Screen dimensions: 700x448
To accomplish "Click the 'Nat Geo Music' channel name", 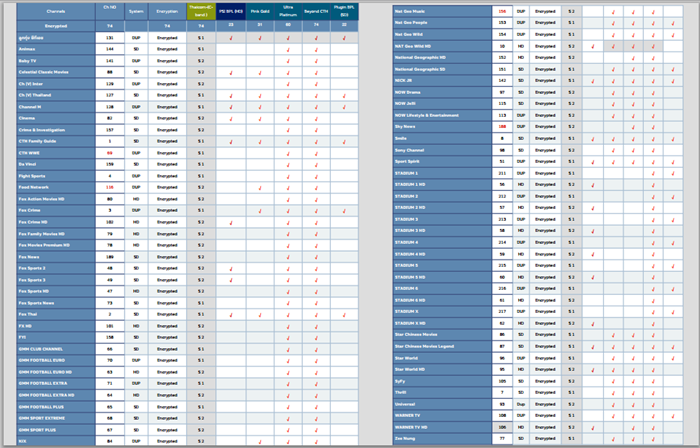I will pyautogui.click(x=442, y=11).
